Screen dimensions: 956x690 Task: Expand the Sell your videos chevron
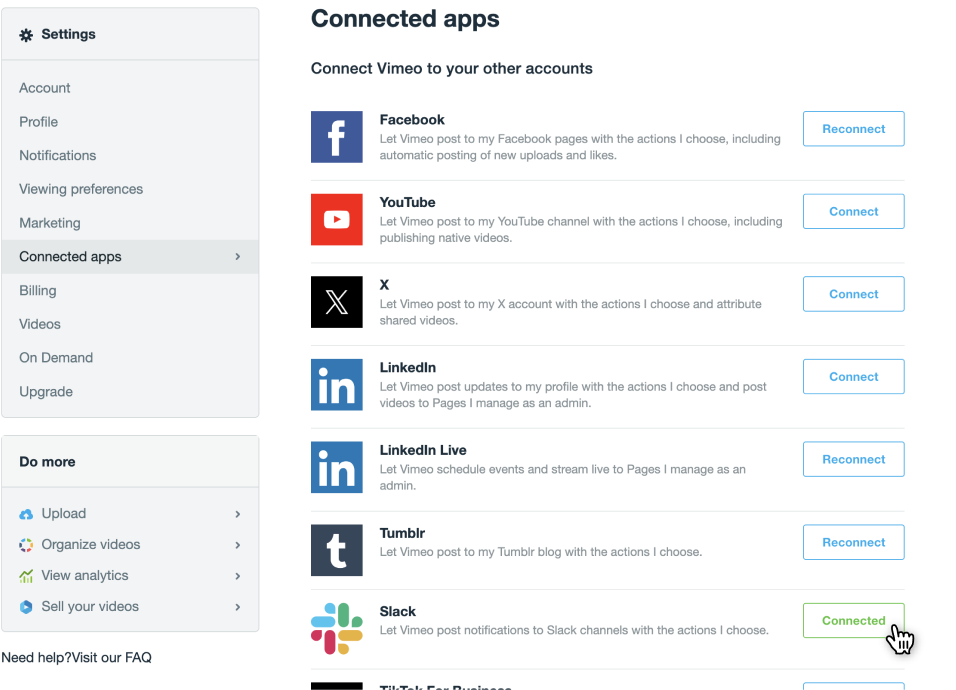[238, 607]
